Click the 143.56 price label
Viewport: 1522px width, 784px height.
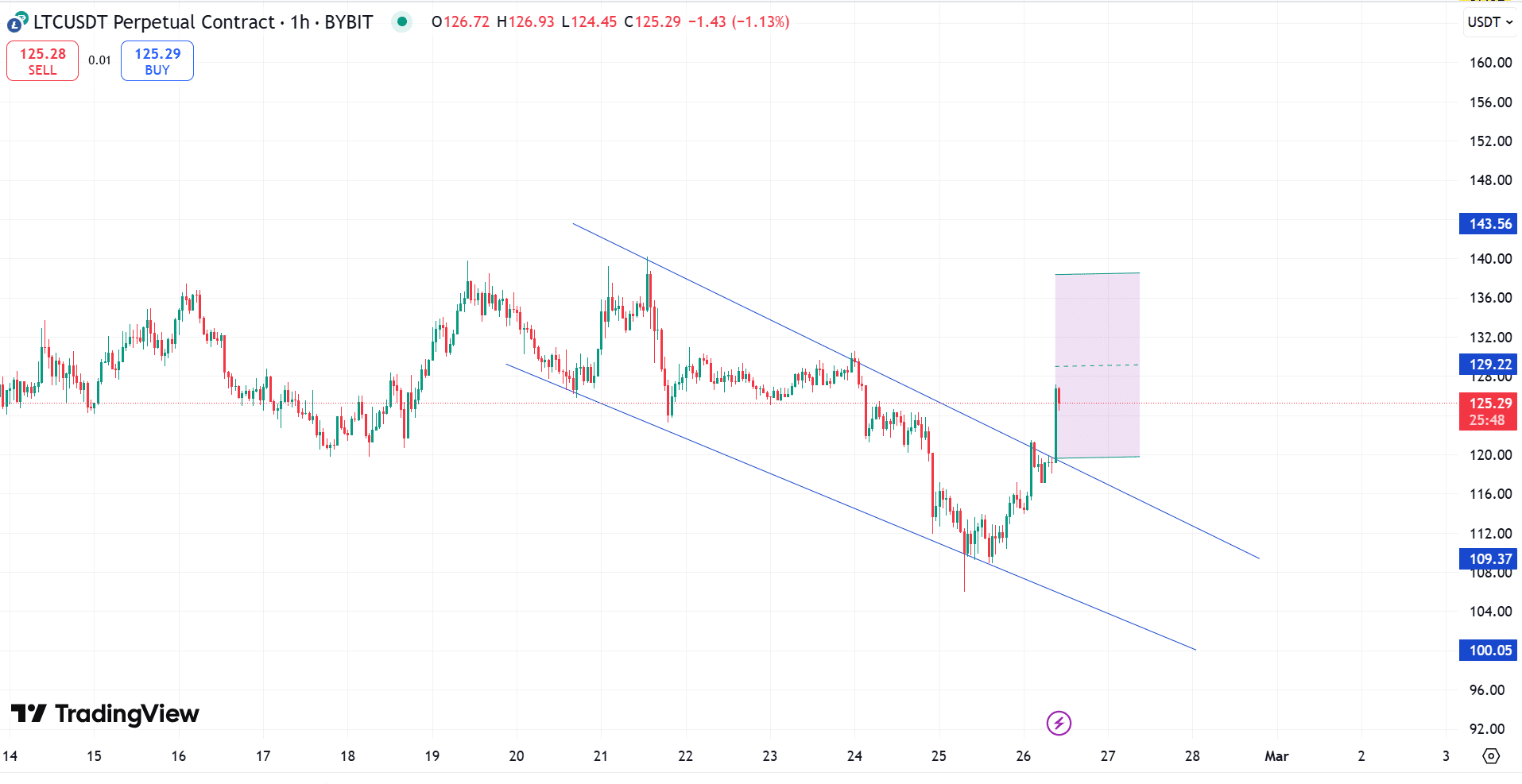[1489, 224]
